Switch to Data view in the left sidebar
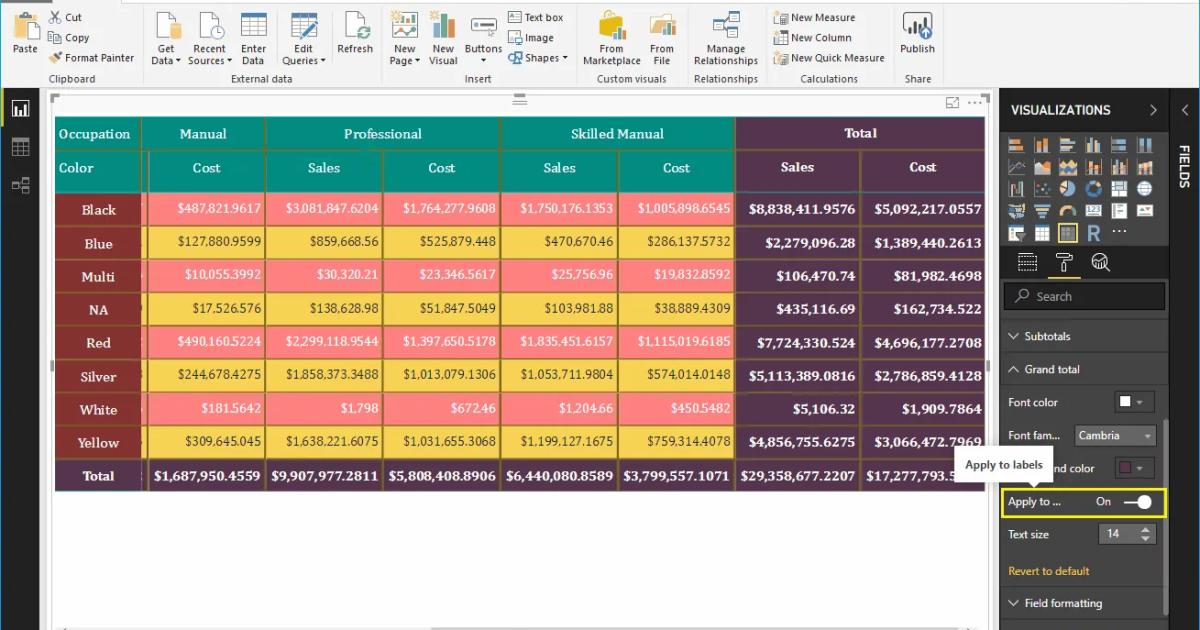The width and height of the screenshot is (1200, 630). tap(22, 145)
